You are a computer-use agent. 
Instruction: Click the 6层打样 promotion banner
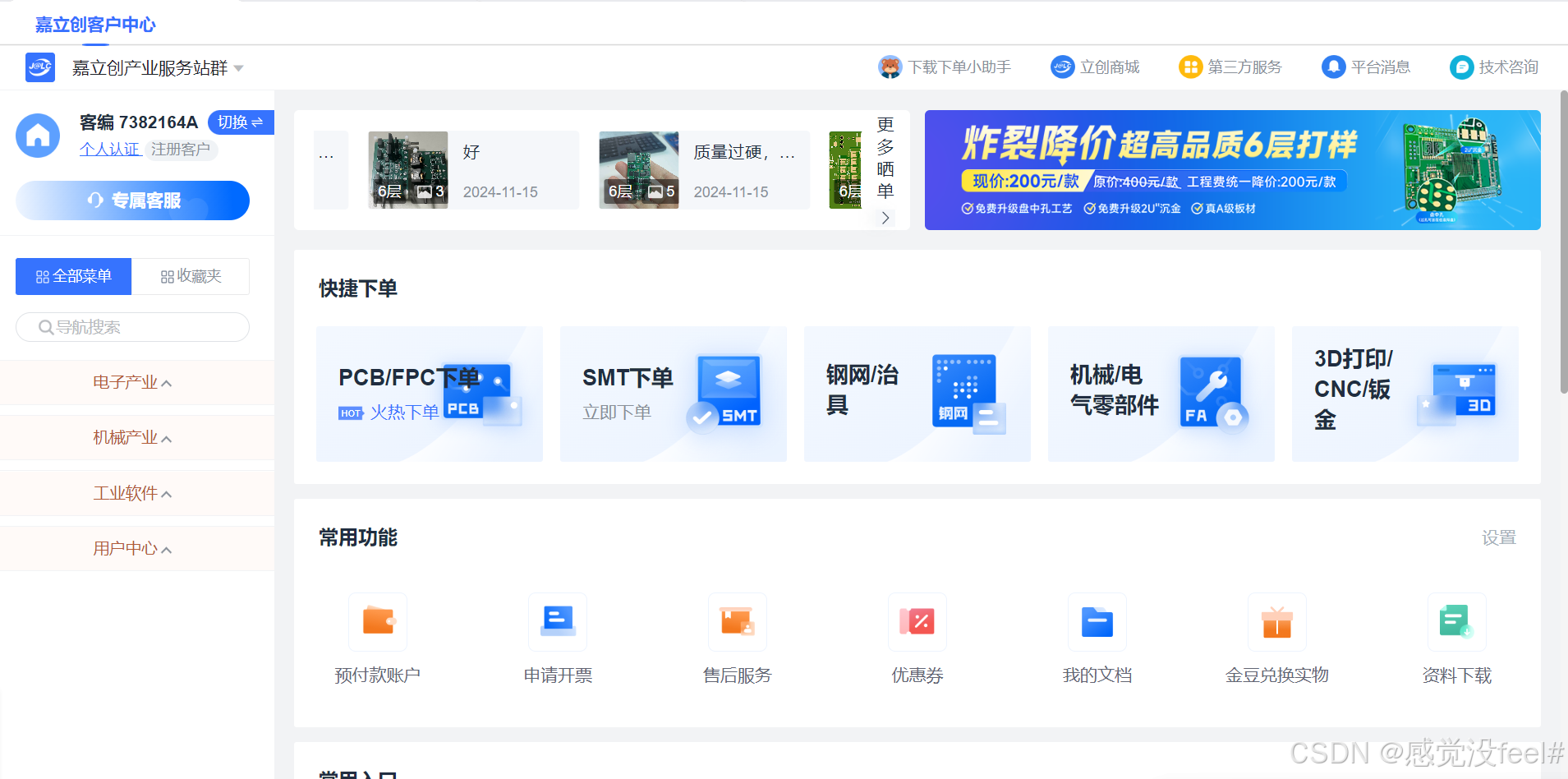tap(1232, 170)
